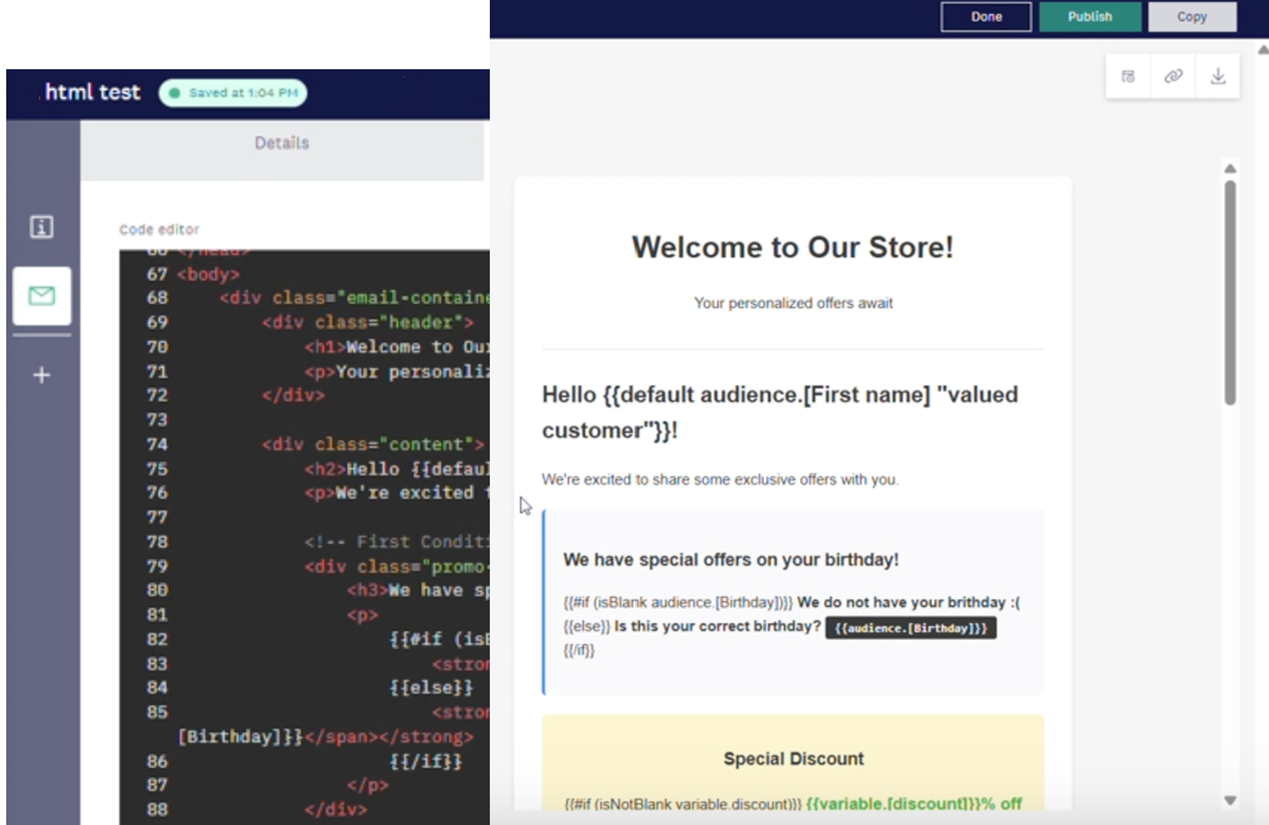The image size is (1269, 825).
Task: Click the preview vertical scrollbar thumb
Action: coord(1230,290)
